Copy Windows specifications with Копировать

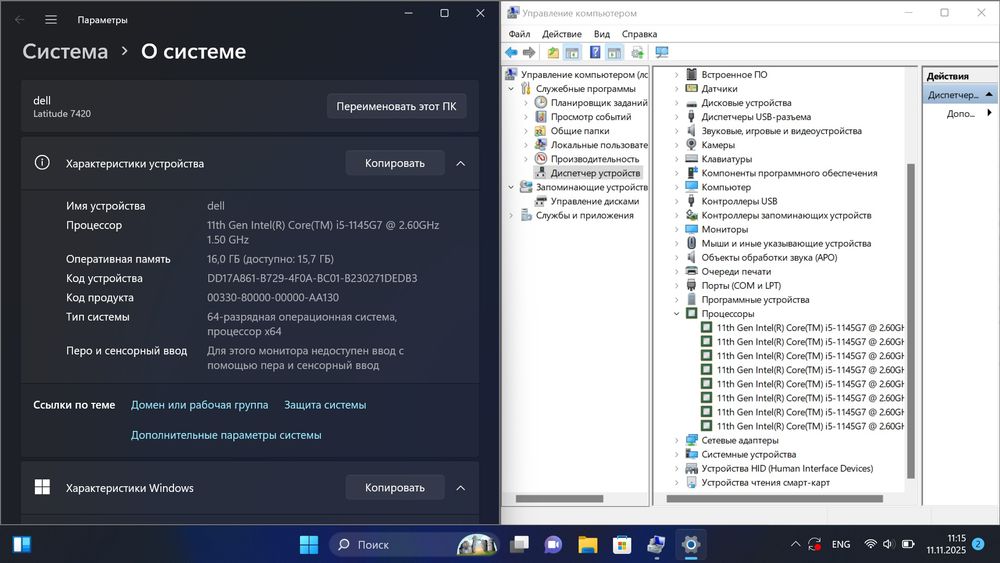(395, 487)
